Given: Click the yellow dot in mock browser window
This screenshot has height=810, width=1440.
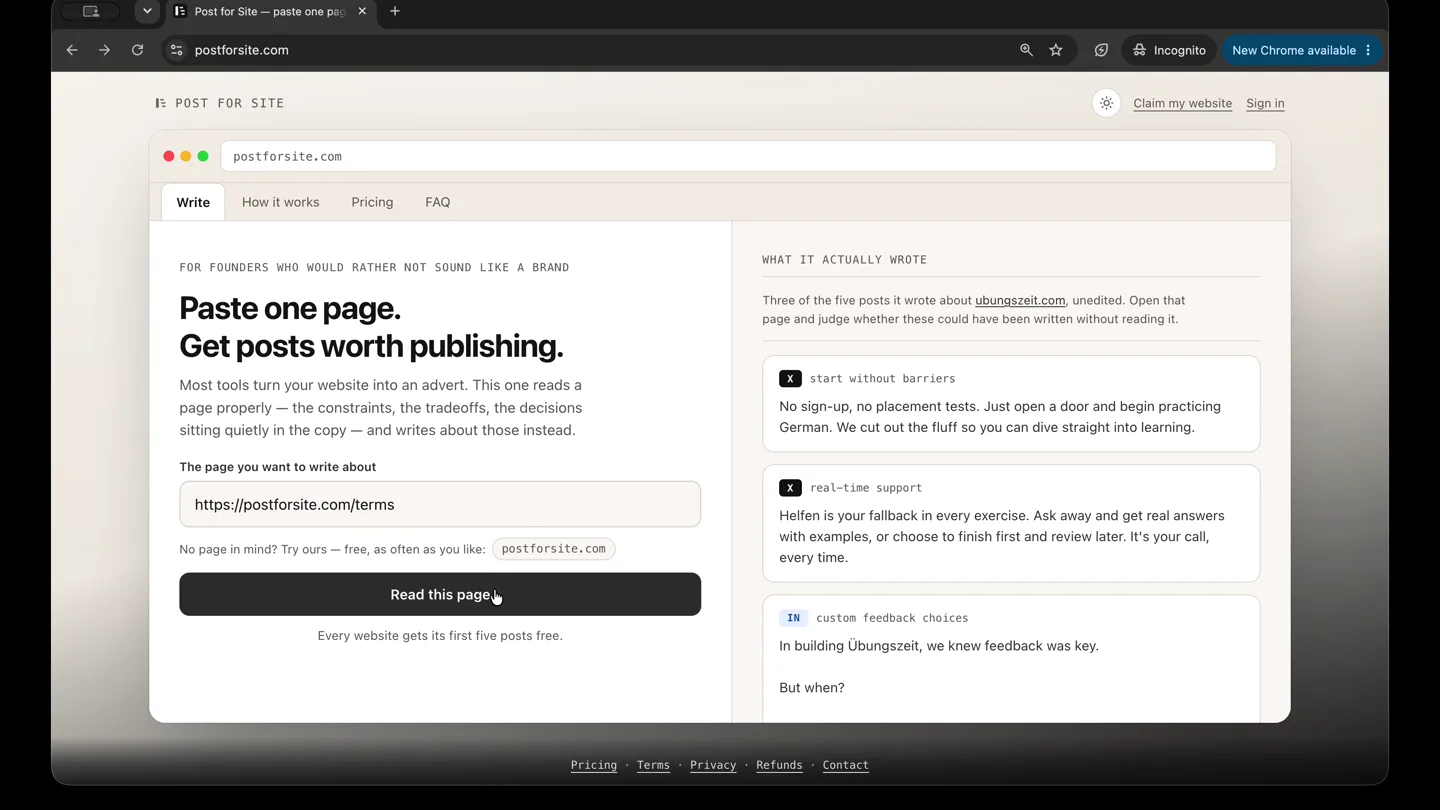Looking at the screenshot, I should pos(186,156).
